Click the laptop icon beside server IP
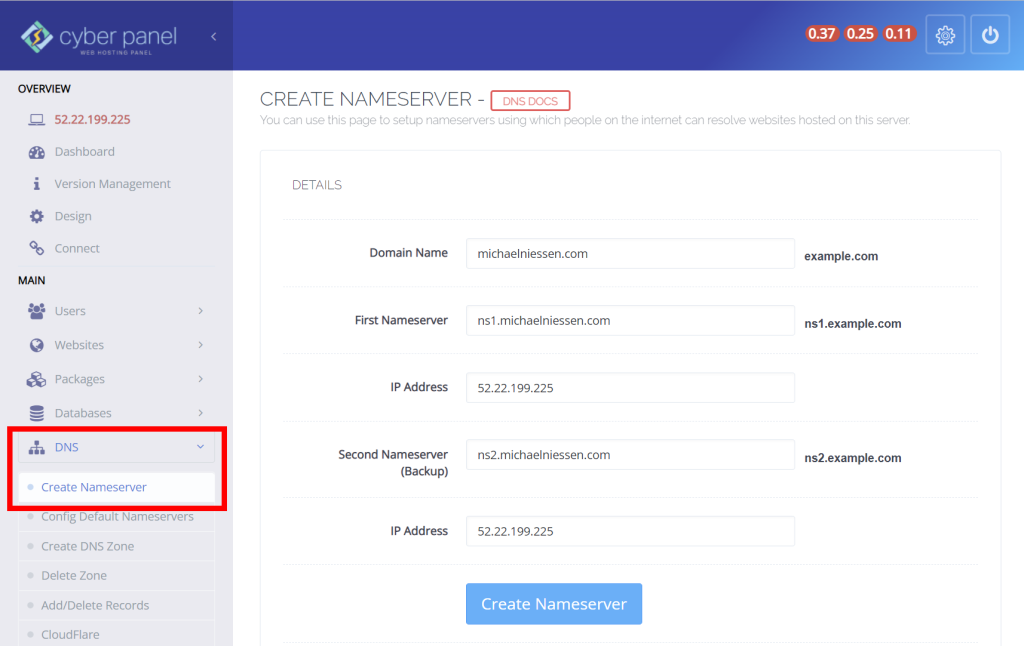The height and width of the screenshot is (646, 1024). click(37, 120)
